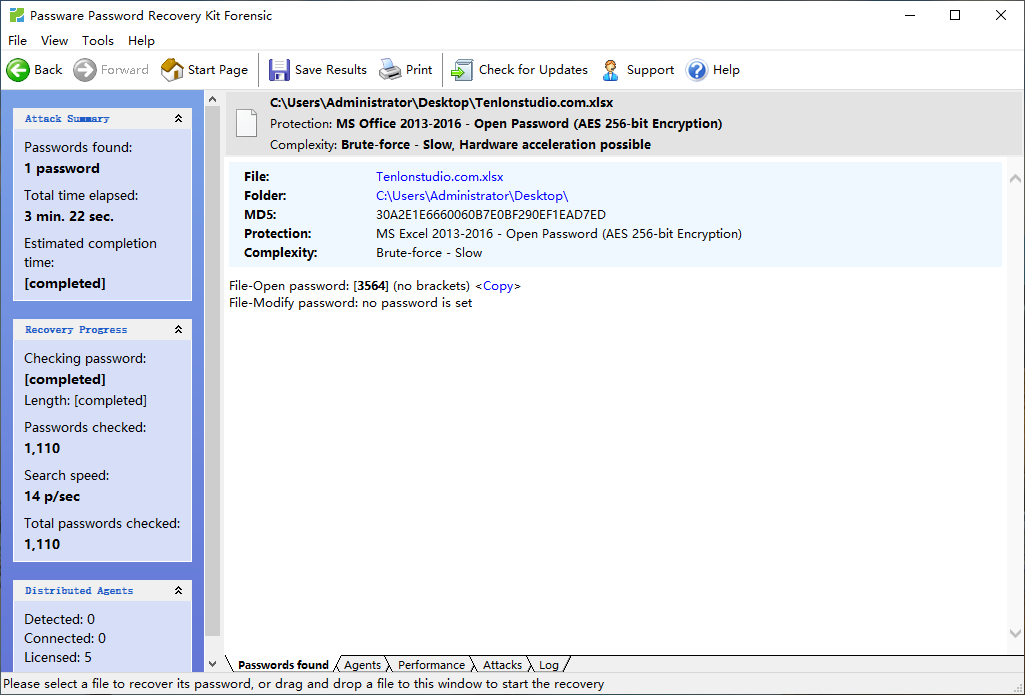This screenshot has height=695, width=1025.
Task: Click the green Back arrow icon
Action: point(18,70)
